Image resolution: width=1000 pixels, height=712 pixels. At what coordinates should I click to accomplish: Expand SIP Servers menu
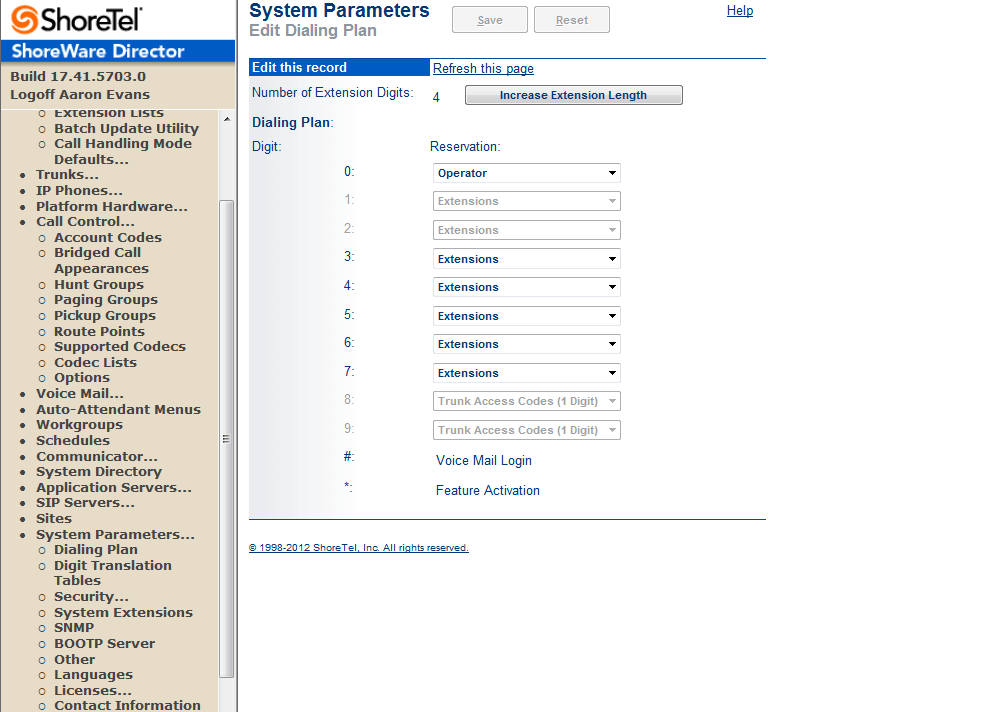85,503
